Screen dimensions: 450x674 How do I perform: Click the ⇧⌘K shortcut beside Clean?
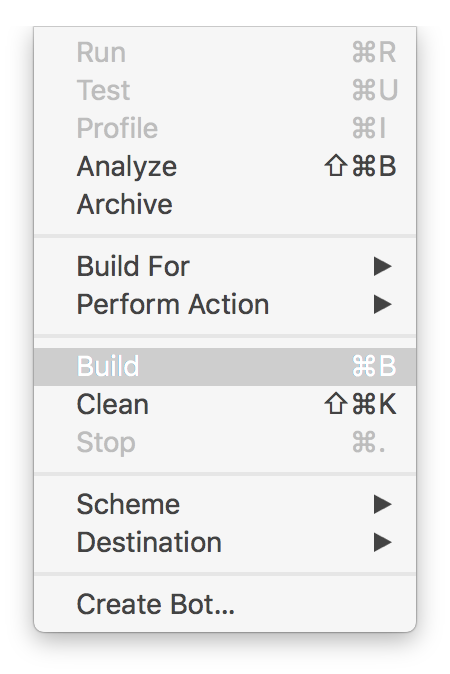360,404
